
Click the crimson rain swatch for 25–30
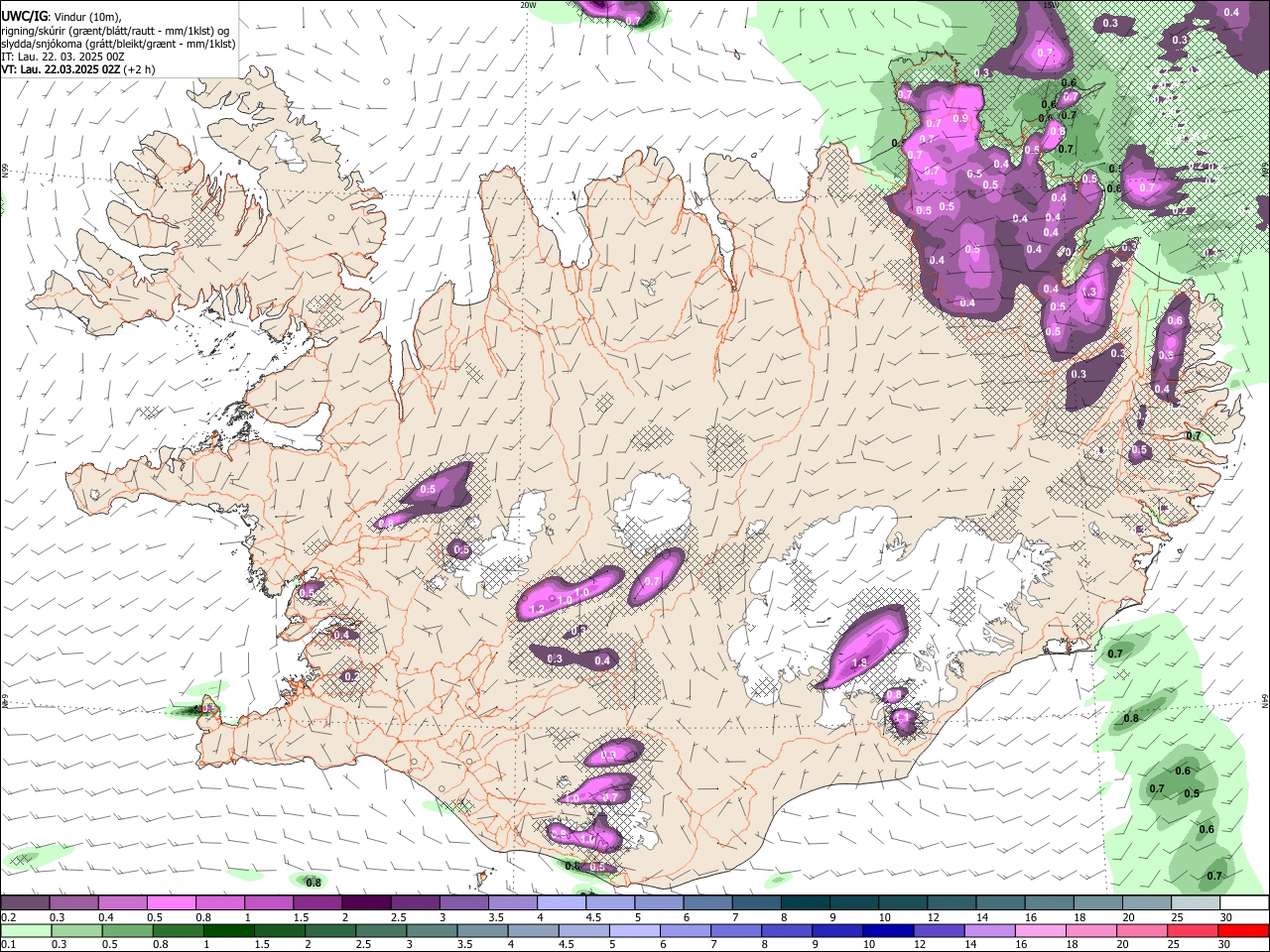1194,930
